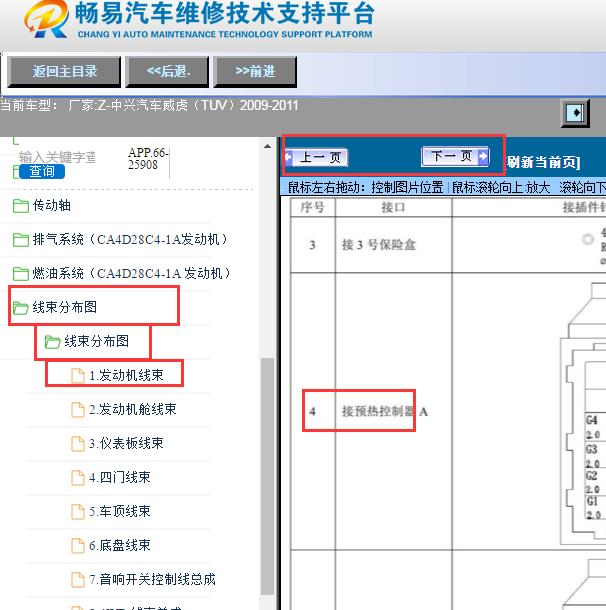This screenshot has height=610, width=606.
Task: Open the 燃油系统 folder icon
Action: pyautogui.click(x=21, y=273)
